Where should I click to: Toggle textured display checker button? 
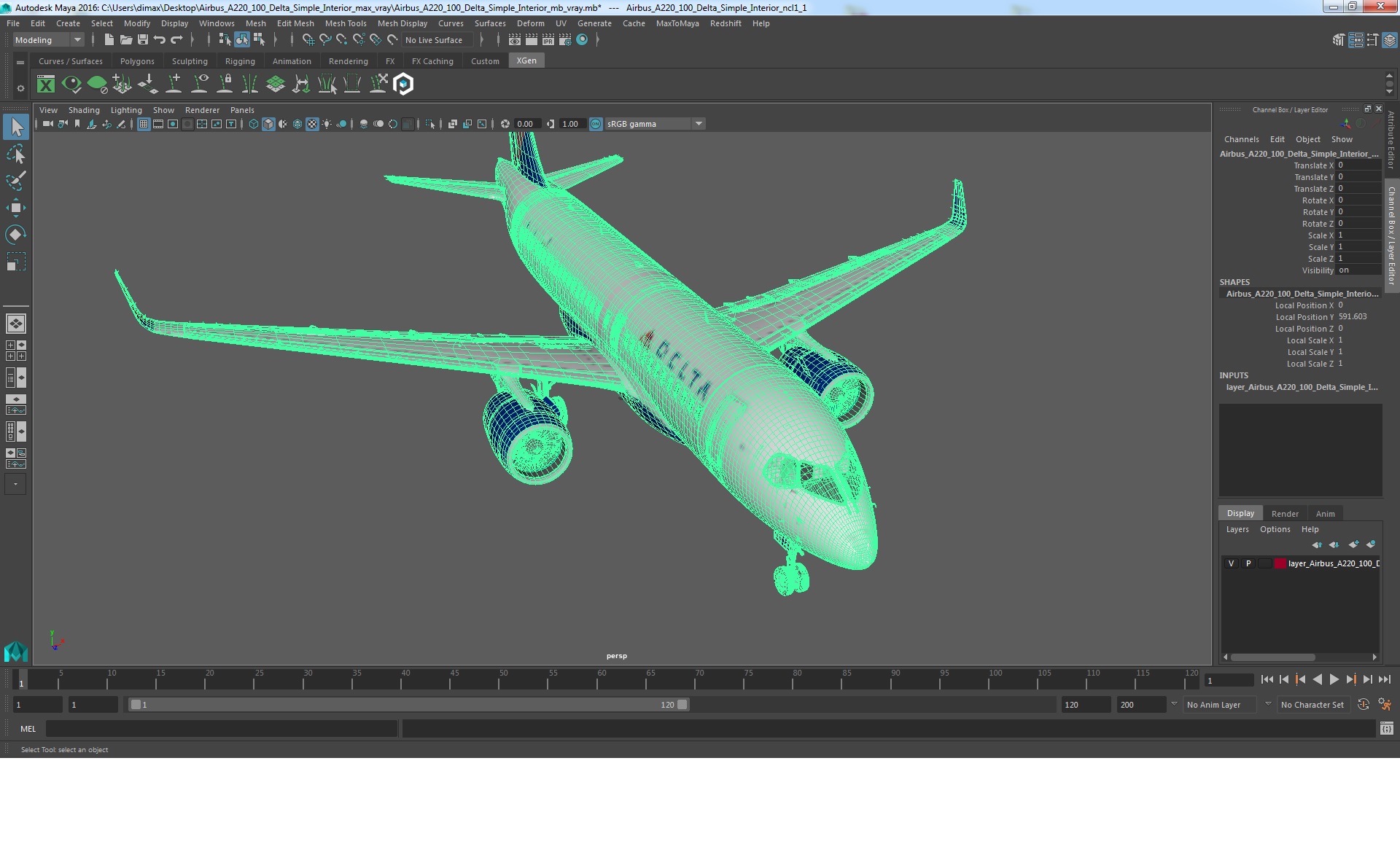312,124
